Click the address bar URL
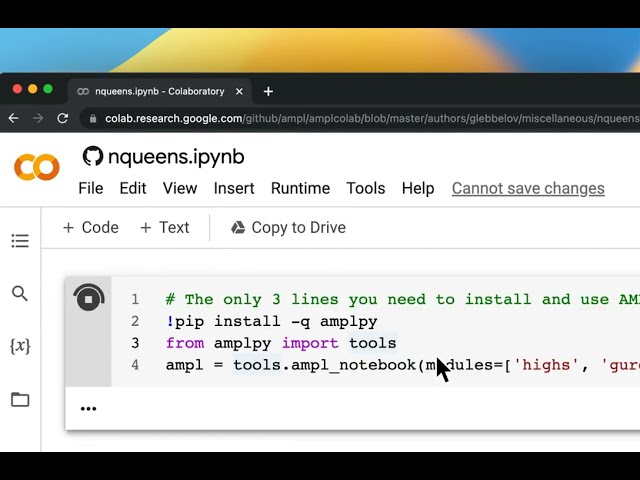The width and height of the screenshot is (640, 480). pos(371,119)
